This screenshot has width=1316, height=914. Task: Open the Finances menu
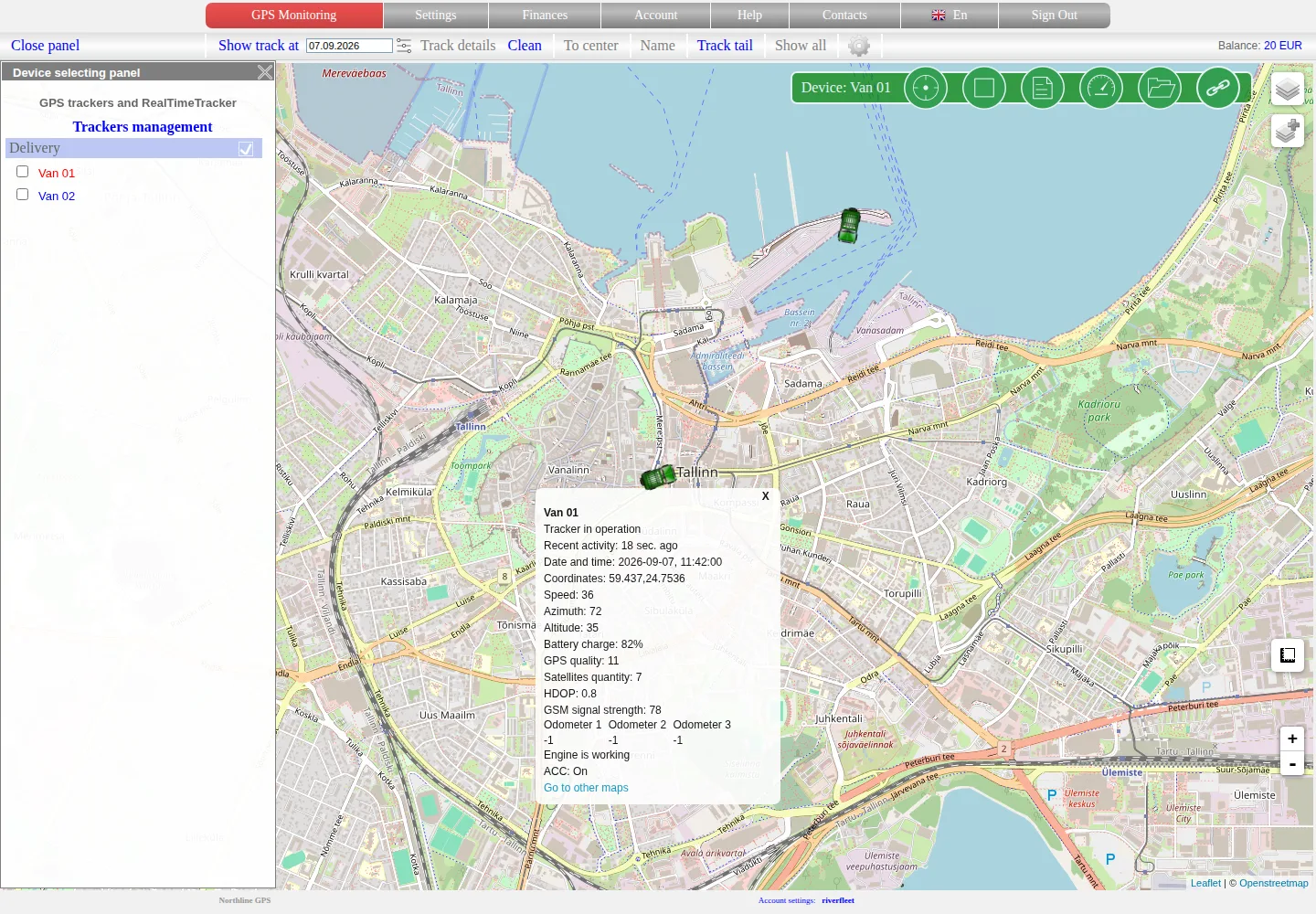coord(545,16)
